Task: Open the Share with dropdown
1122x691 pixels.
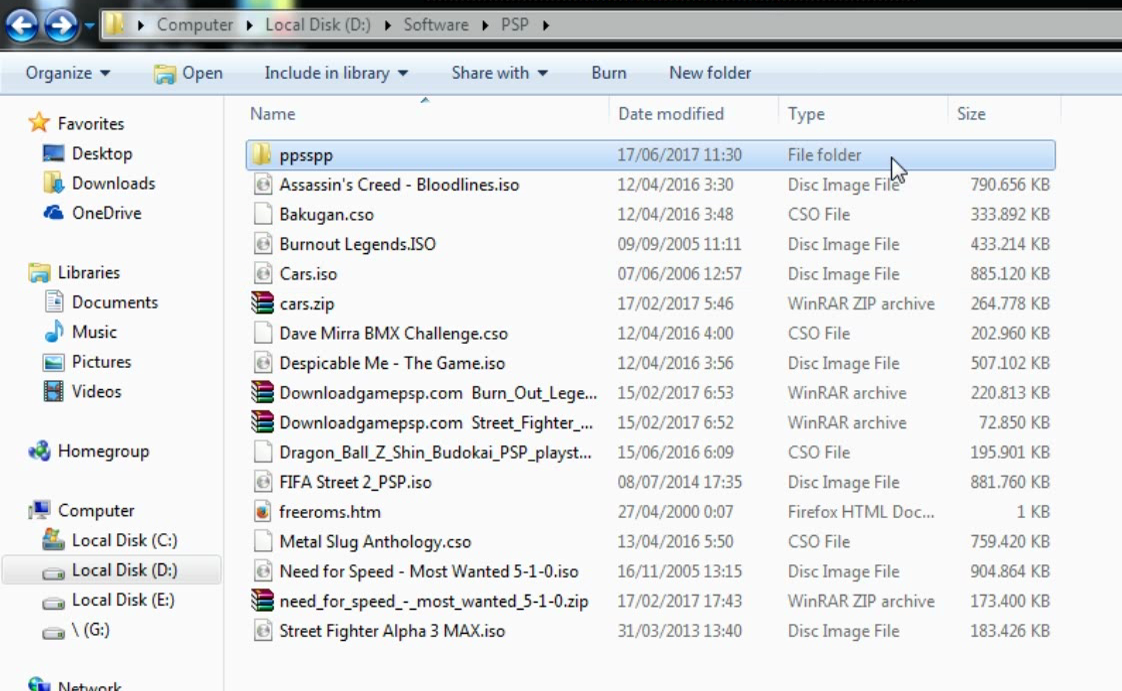Action: 499,73
